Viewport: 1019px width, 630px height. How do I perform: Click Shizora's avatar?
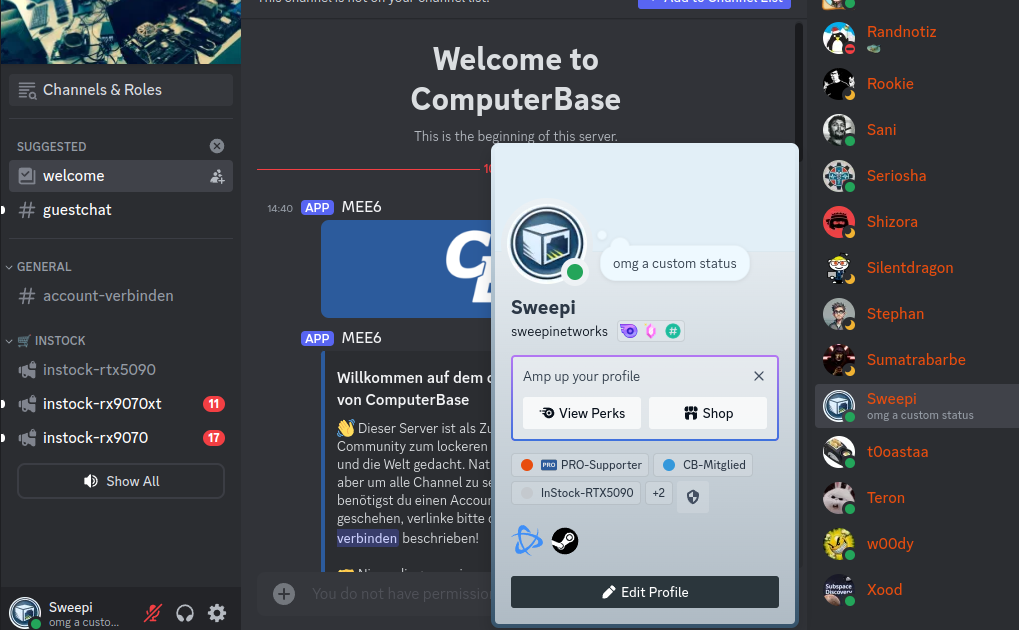tap(838, 222)
